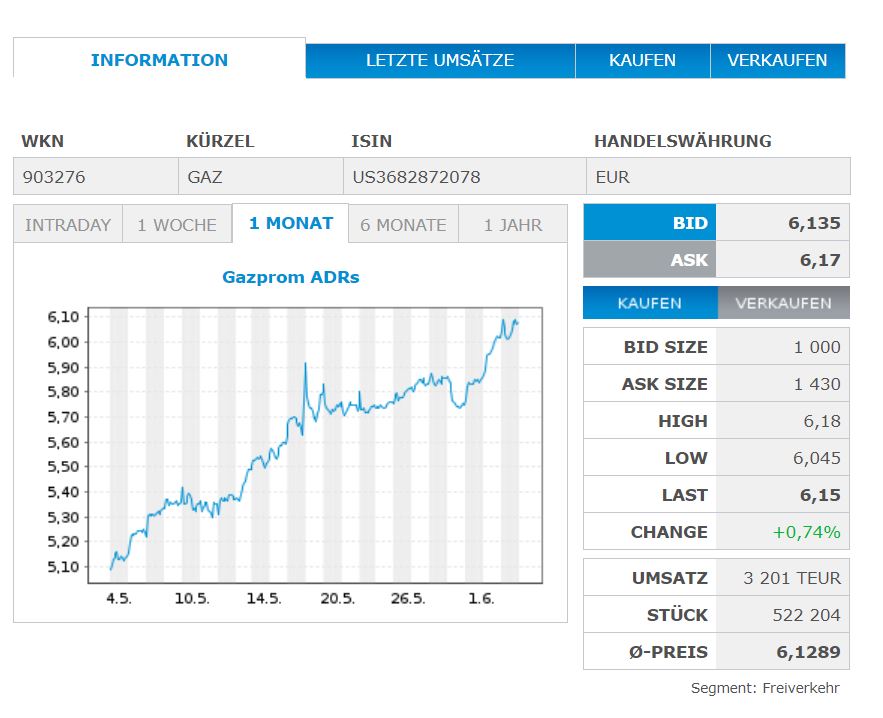Click the Segment: Freiverkehr label
Viewport: 883px width, 718px height.
coord(765,688)
